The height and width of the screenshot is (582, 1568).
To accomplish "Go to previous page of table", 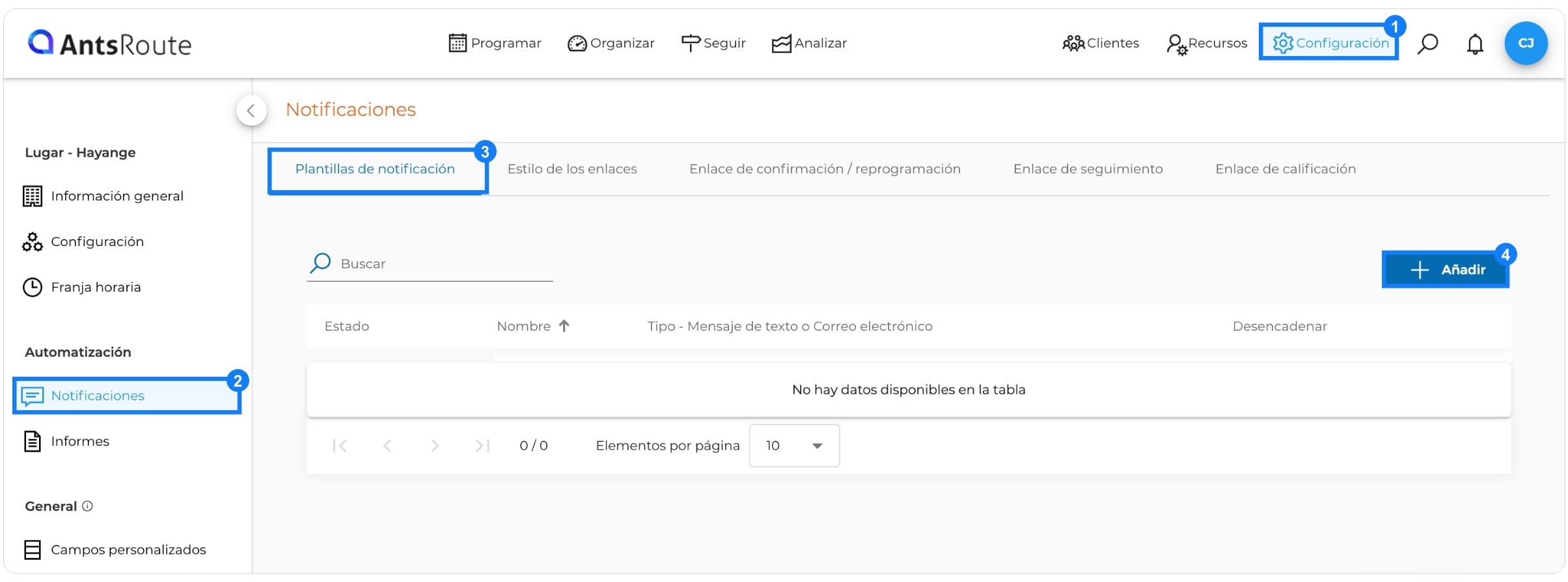I will pyautogui.click(x=387, y=446).
